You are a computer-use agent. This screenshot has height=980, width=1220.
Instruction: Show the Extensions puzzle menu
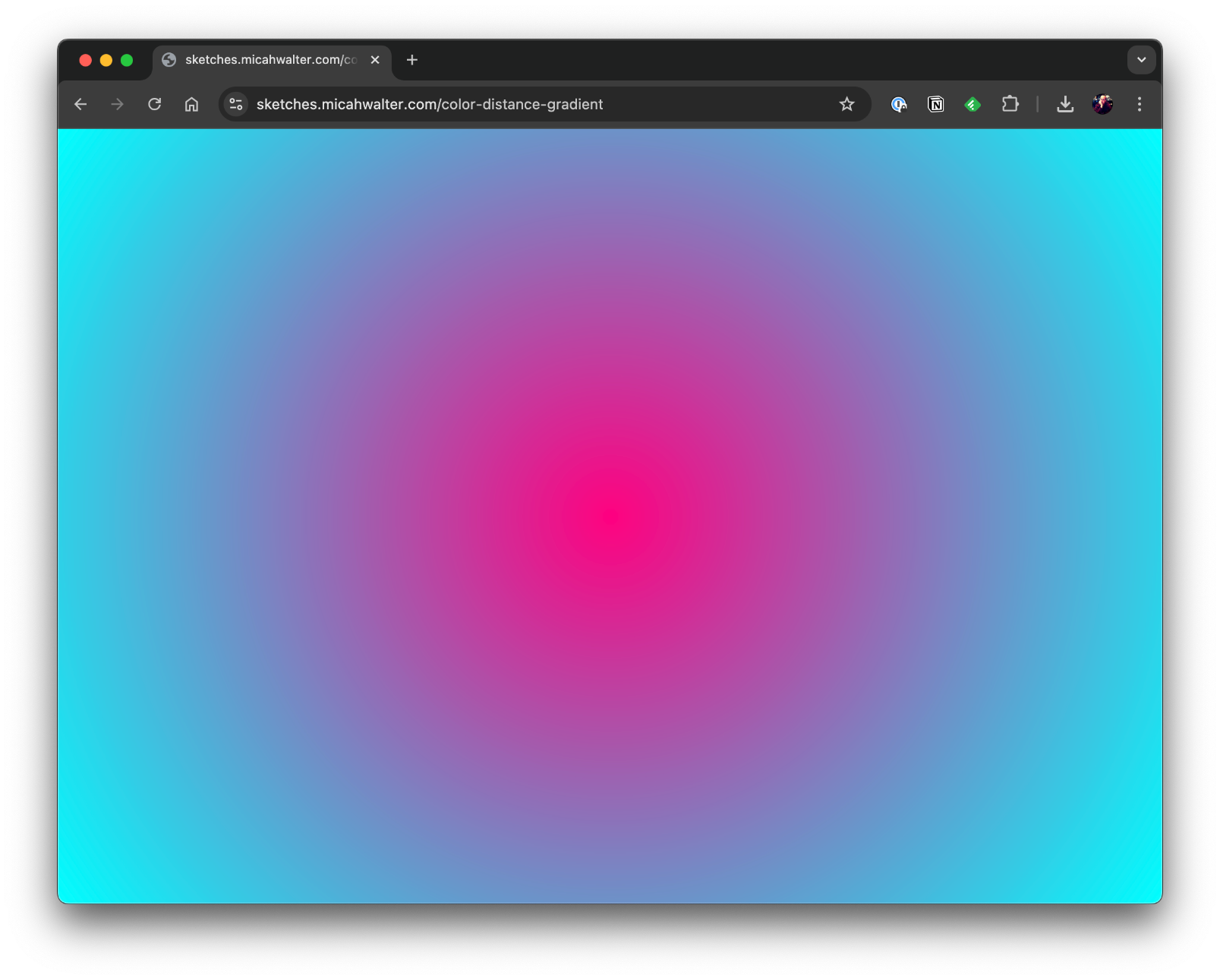click(1010, 104)
